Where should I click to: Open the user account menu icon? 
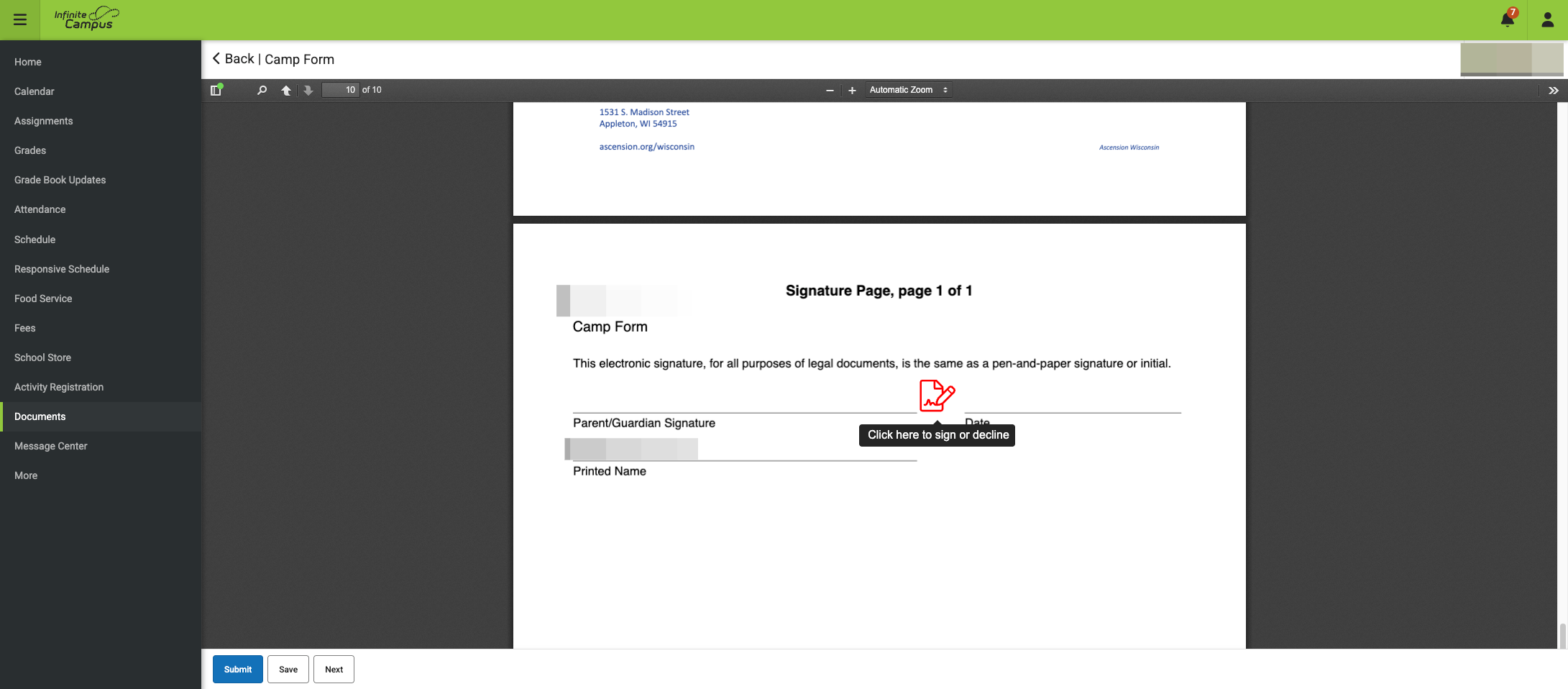pyautogui.click(x=1548, y=20)
